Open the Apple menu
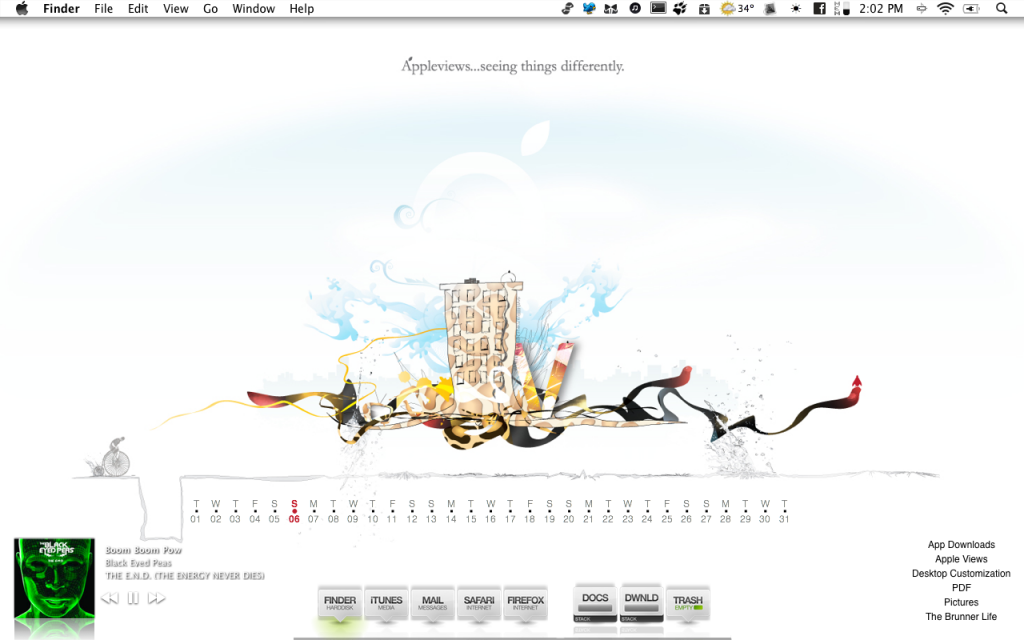Screen dimensions: 1024x640 pos(22,8)
